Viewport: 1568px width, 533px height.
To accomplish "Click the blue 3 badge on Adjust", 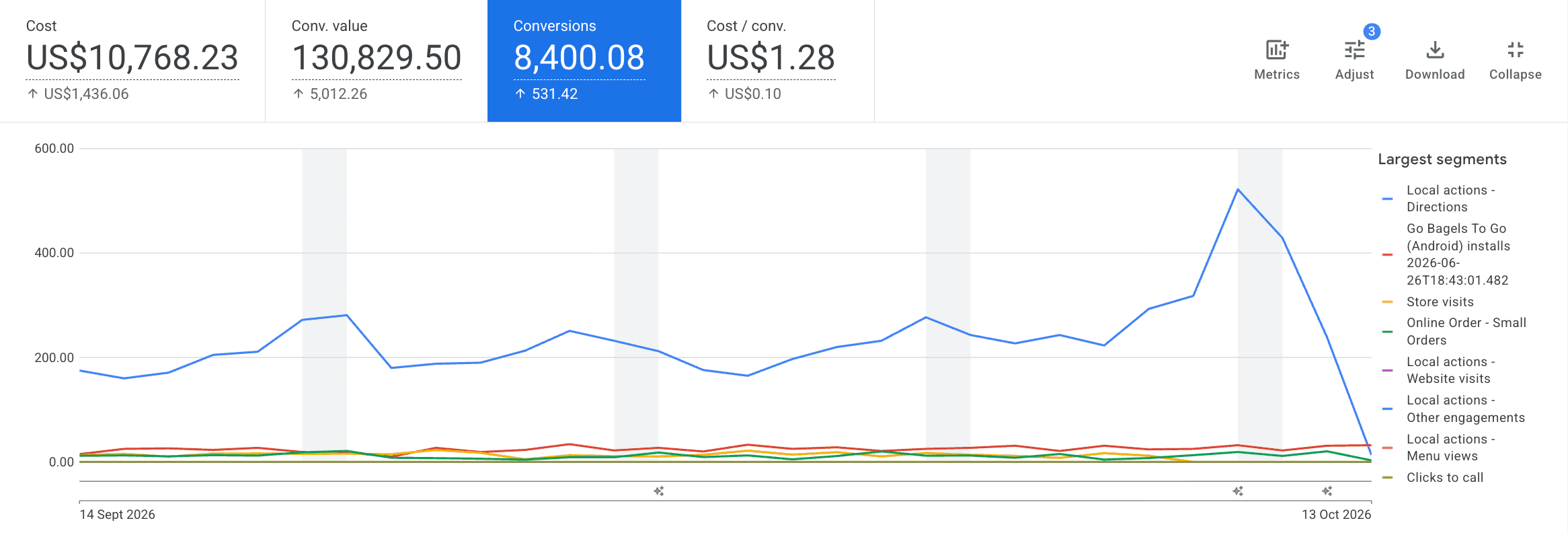I will click(1372, 32).
